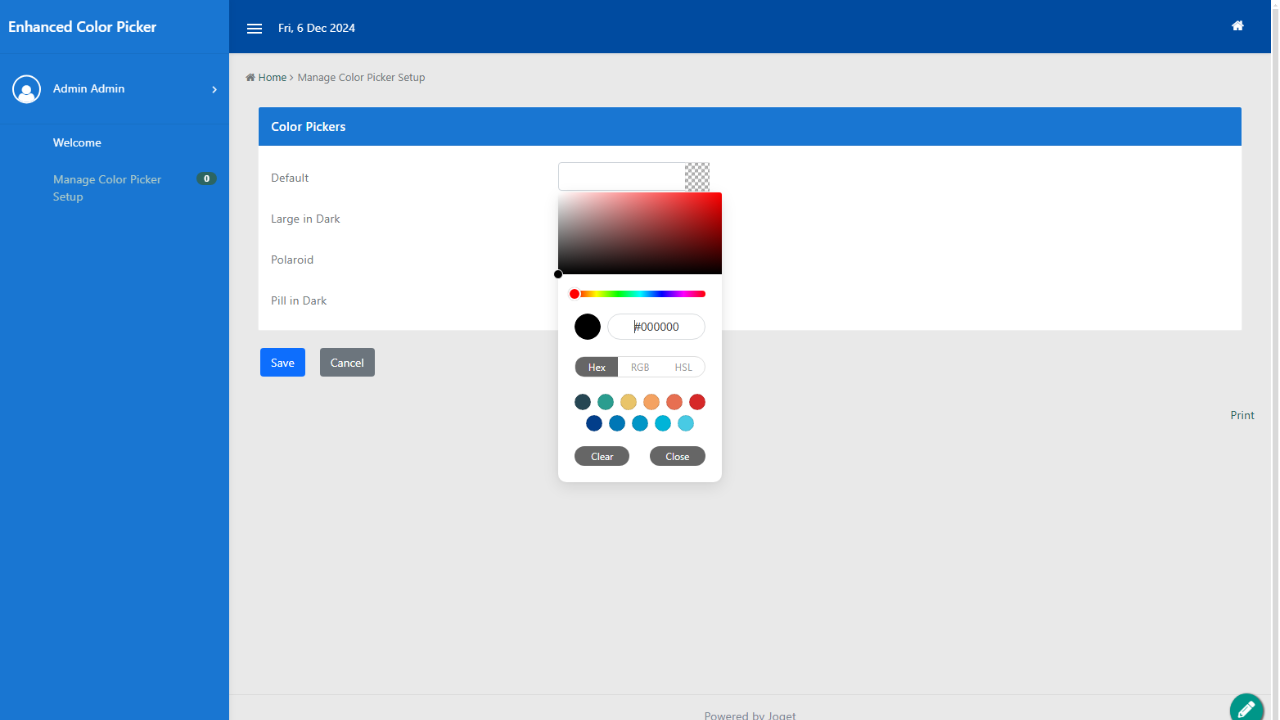
Task: Switch color format to RGB
Action: [640, 367]
